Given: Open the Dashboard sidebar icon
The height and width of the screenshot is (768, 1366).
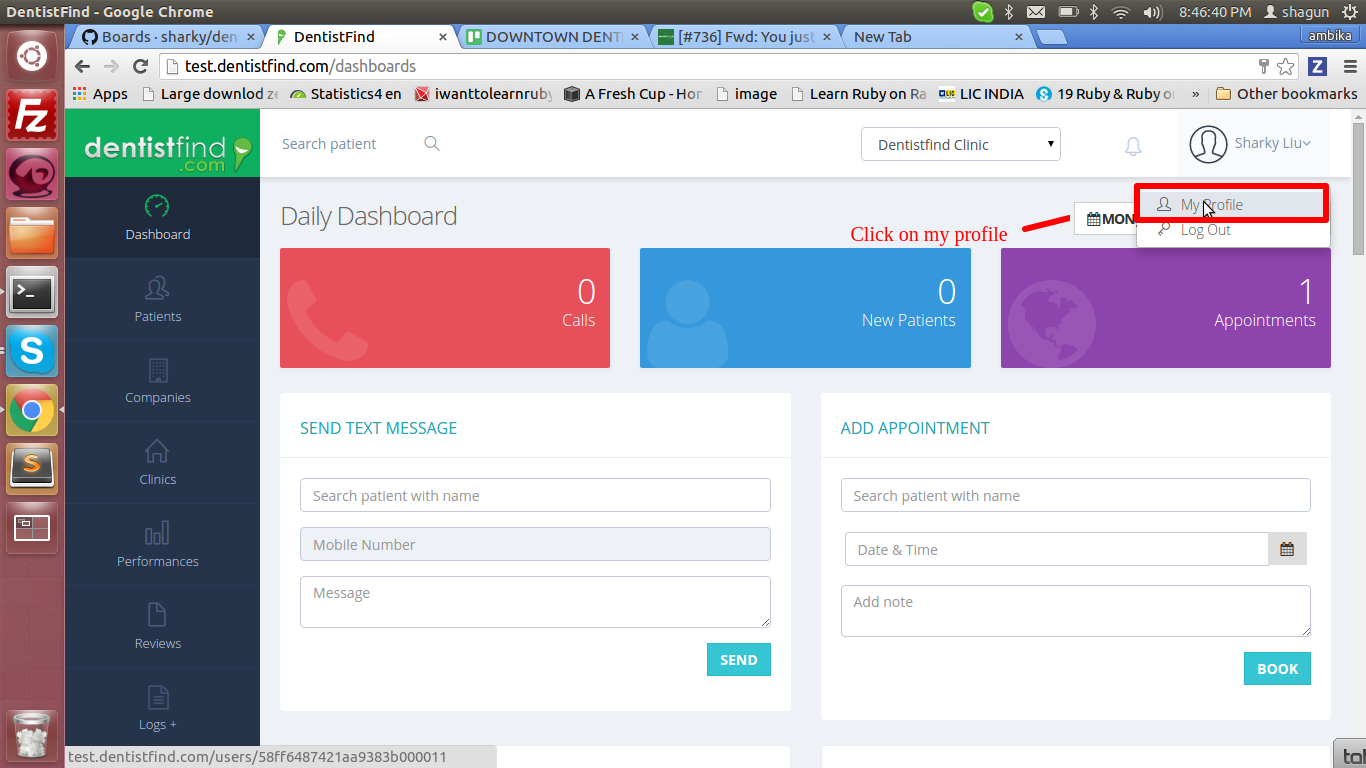Looking at the screenshot, I should pyautogui.click(x=157, y=206).
